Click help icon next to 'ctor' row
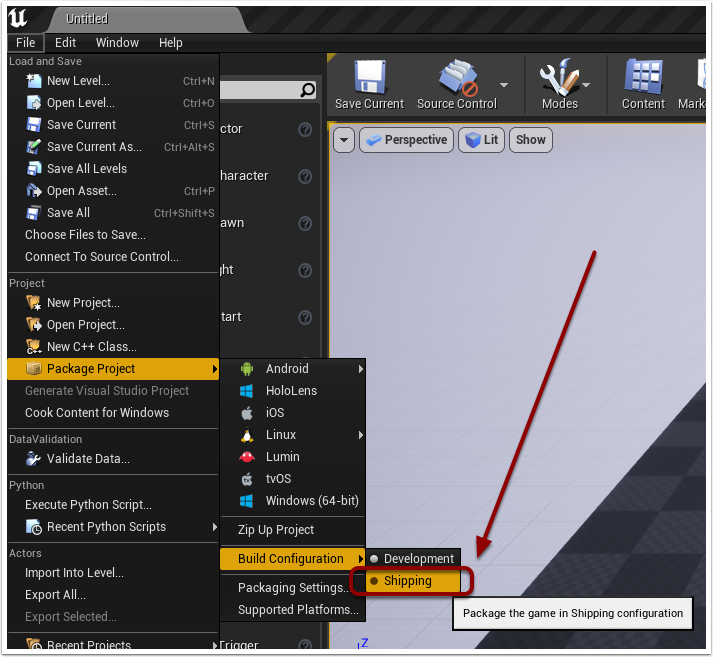The image size is (713, 657). pyautogui.click(x=305, y=130)
